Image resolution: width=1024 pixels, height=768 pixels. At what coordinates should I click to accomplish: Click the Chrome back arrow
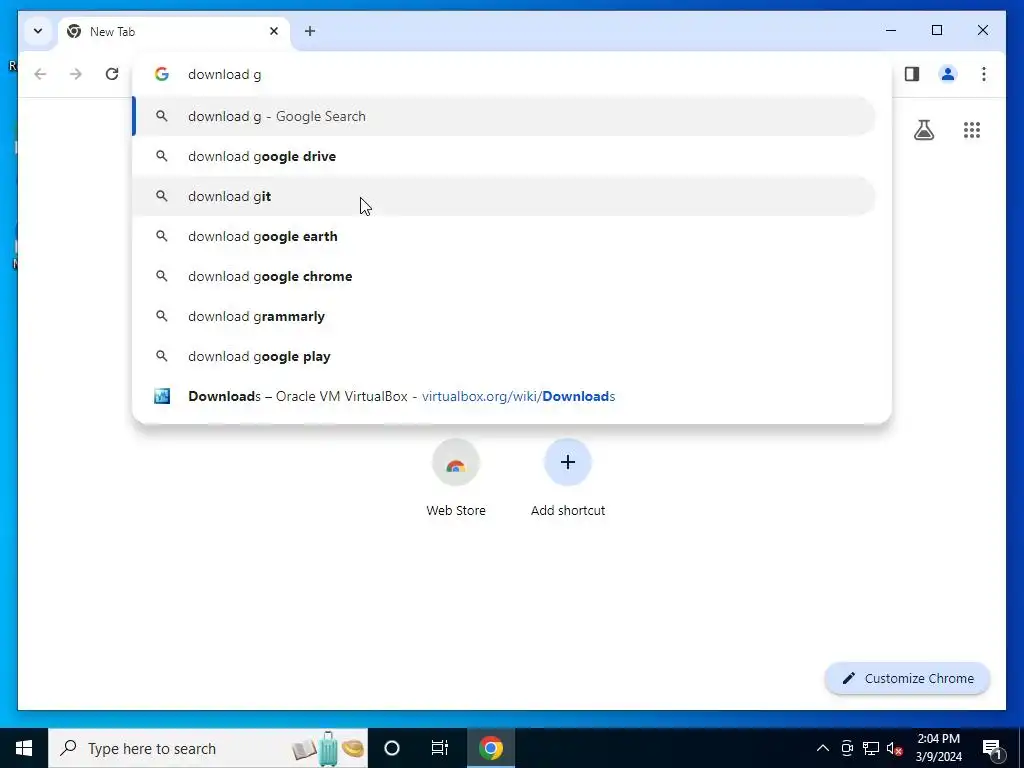tap(40, 74)
